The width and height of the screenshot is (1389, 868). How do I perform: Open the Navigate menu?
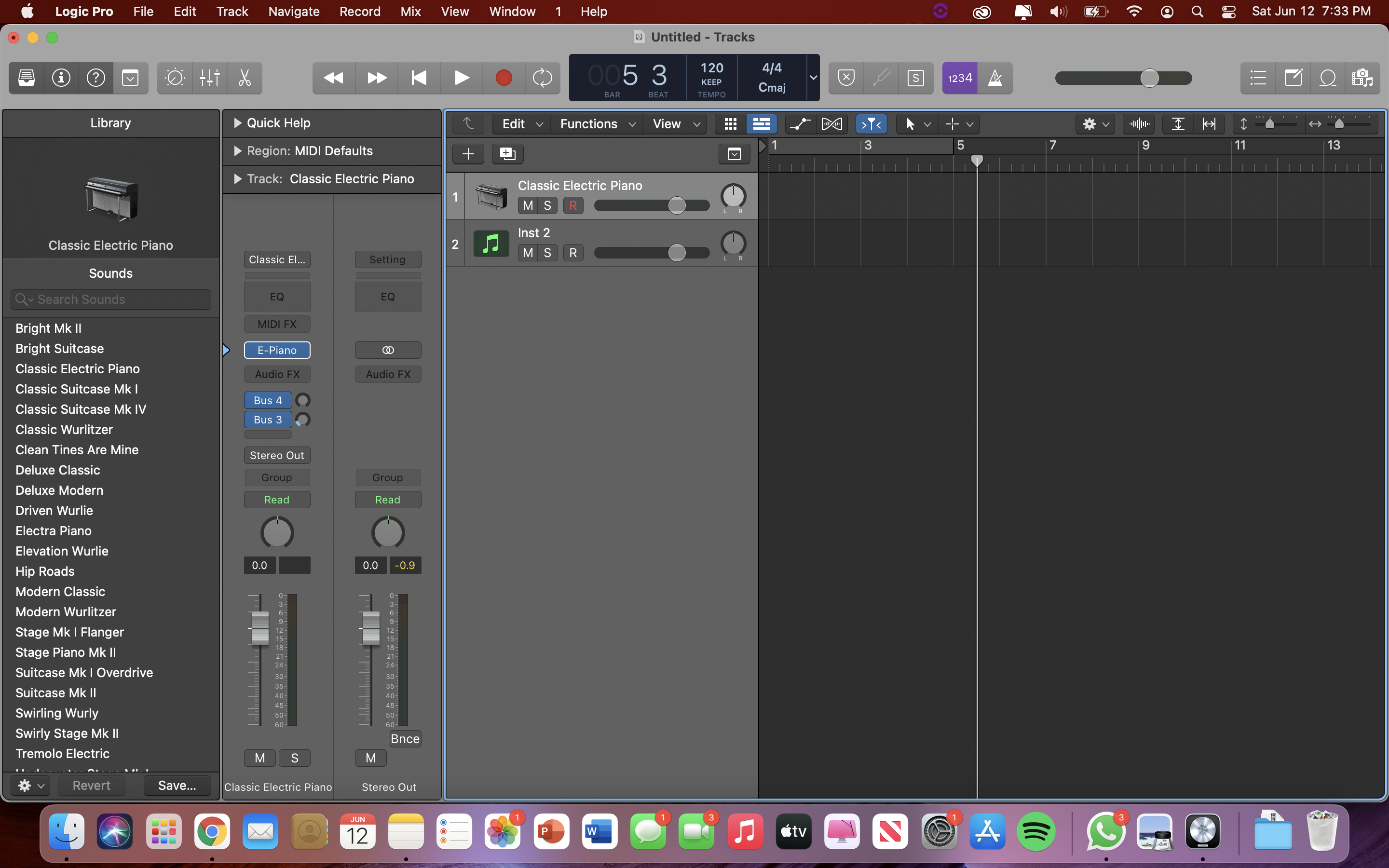click(293, 12)
